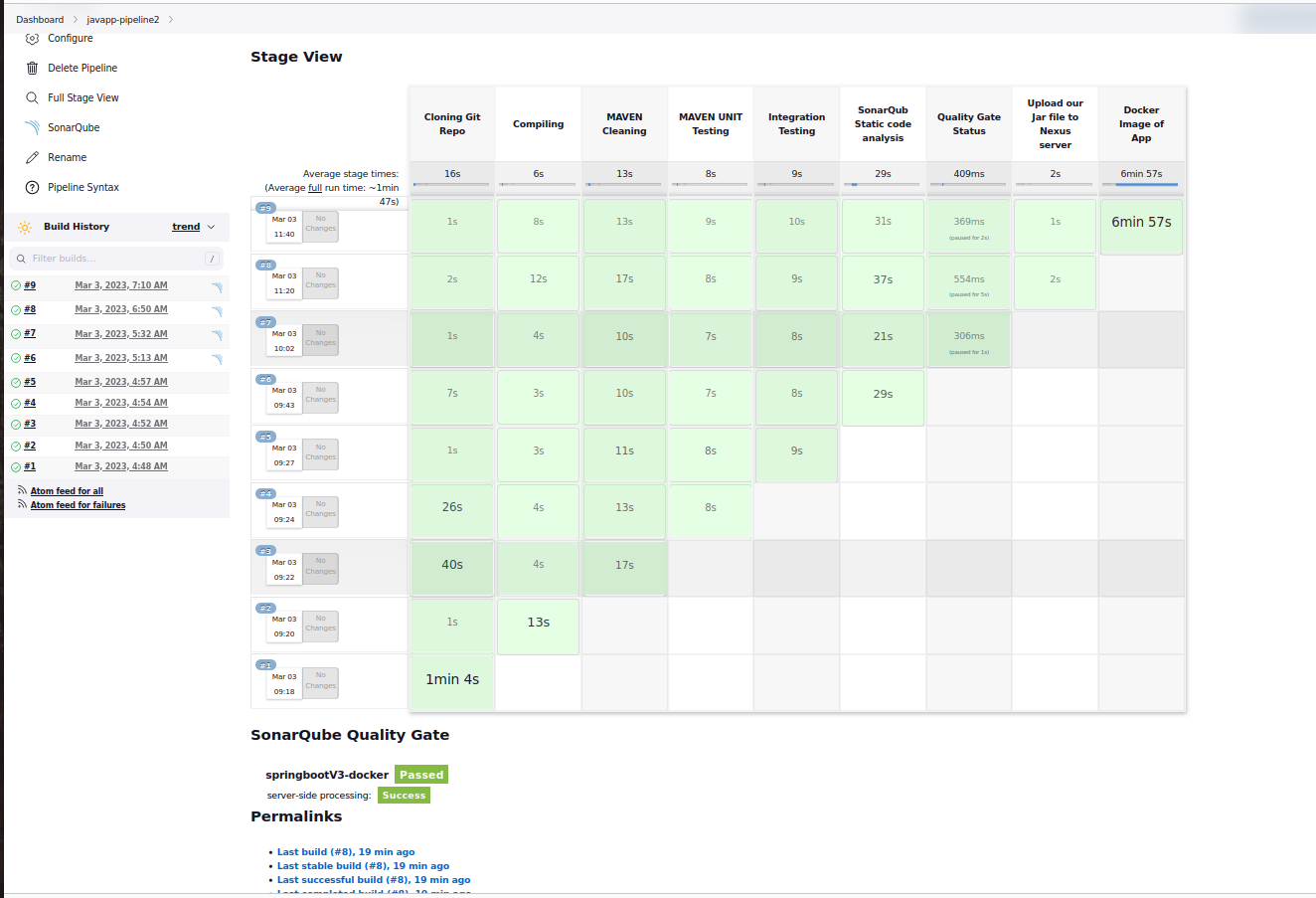Click Upload our Jar file to Nexus header
1316x898 pixels.
coord(1056,124)
